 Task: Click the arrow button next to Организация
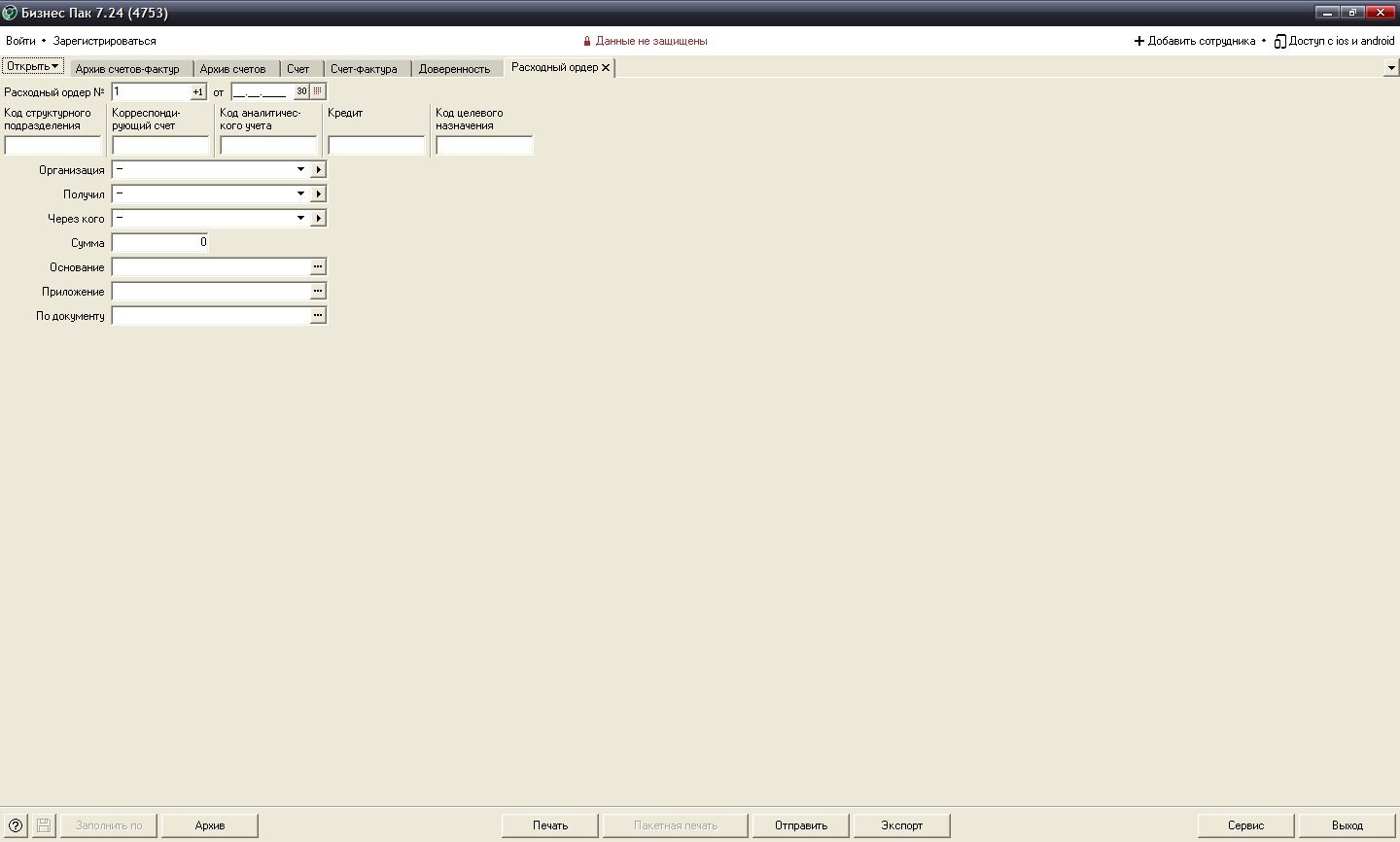(318, 169)
